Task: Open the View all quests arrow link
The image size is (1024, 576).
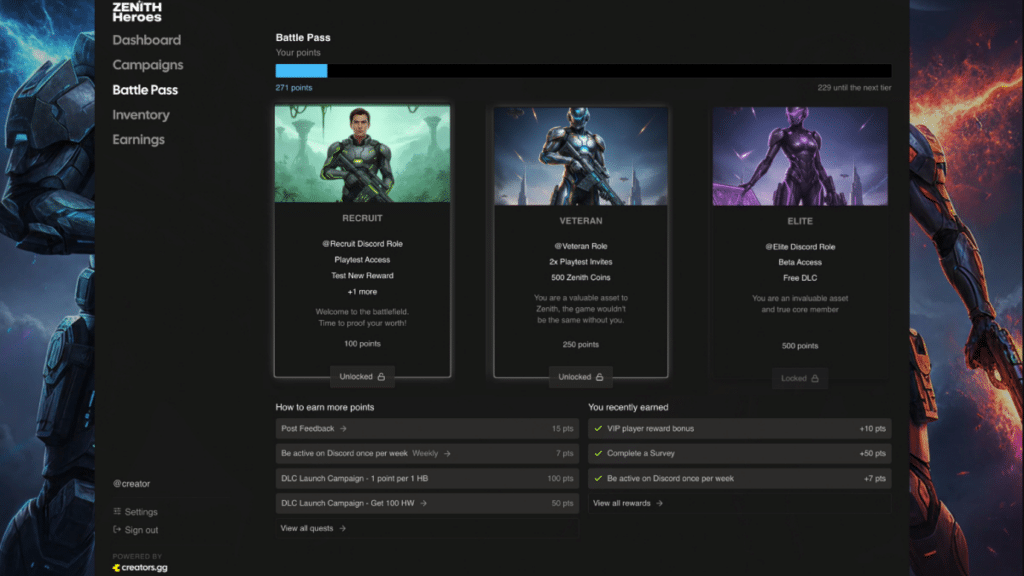Action: (313, 528)
